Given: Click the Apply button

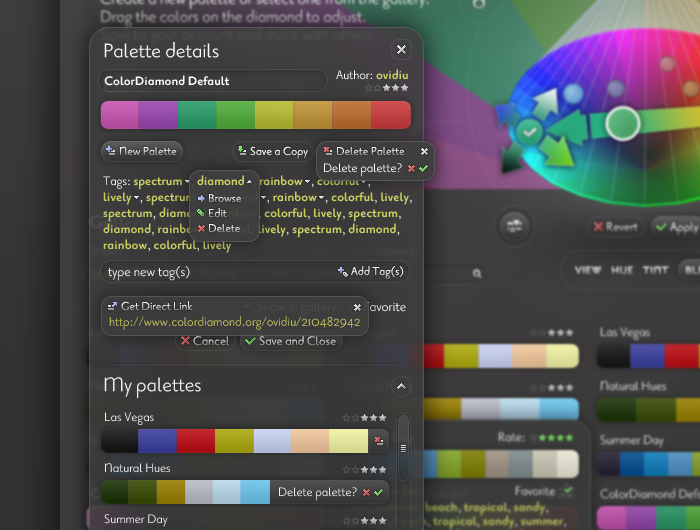Looking at the screenshot, I should (x=676, y=227).
